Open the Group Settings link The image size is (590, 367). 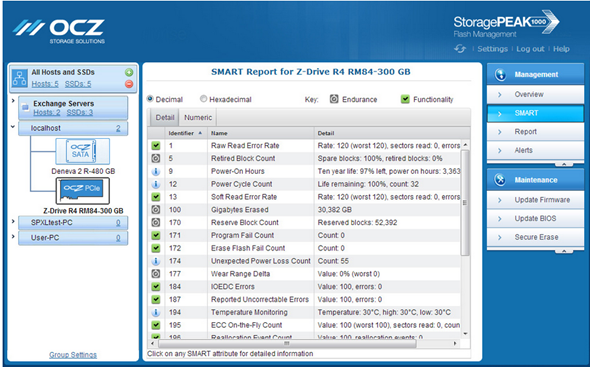[x=73, y=355]
